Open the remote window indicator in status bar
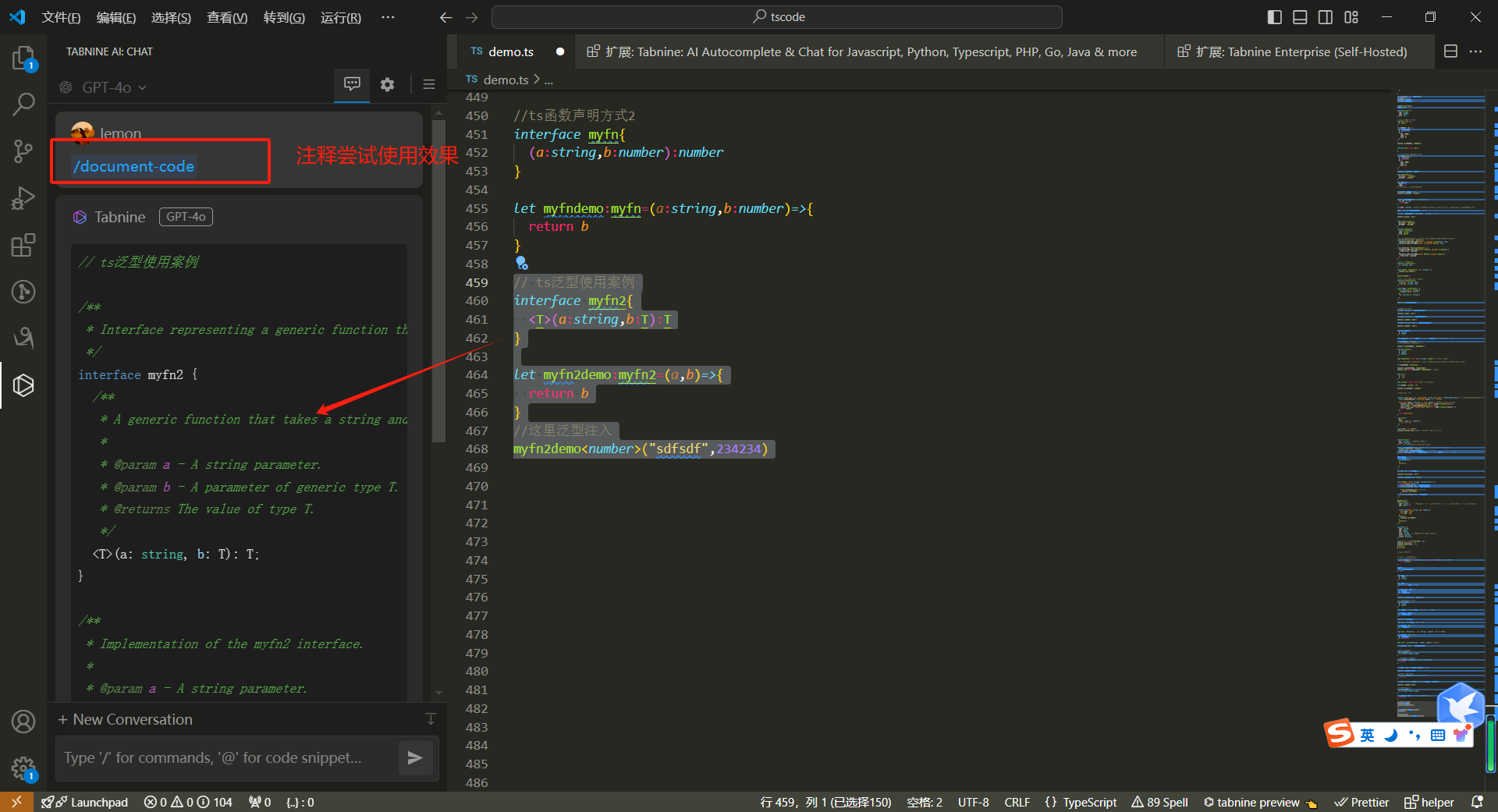The width and height of the screenshot is (1498, 812). click(x=16, y=802)
